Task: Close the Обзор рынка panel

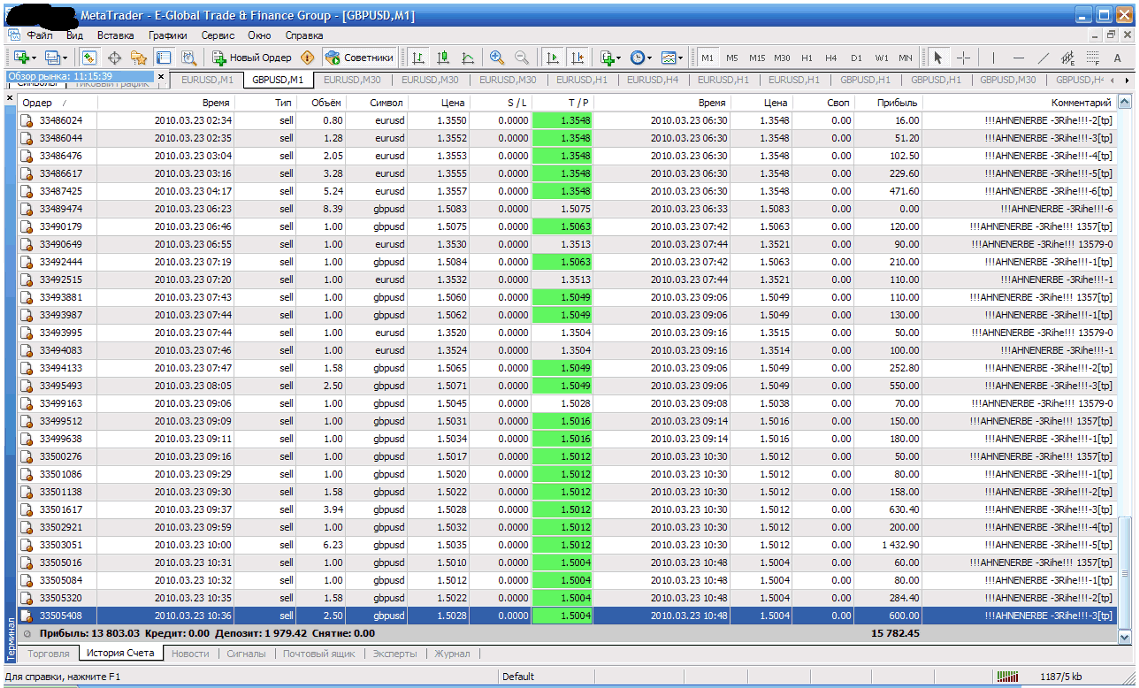Action: click(161, 76)
